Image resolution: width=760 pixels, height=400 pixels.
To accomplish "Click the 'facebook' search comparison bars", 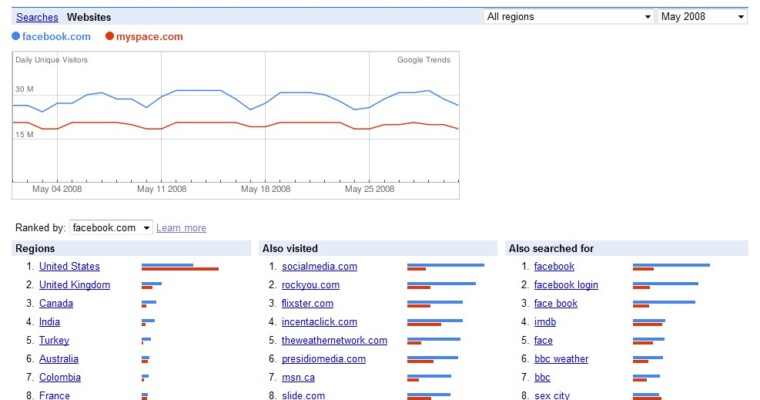I will click(x=671, y=267).
